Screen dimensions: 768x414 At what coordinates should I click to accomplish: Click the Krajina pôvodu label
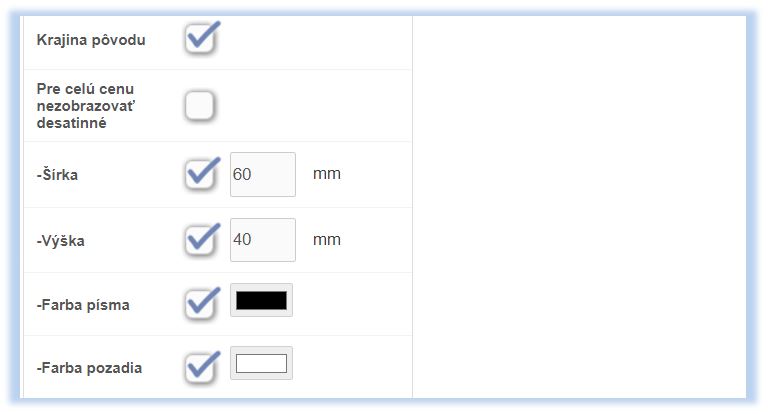click(91, 41)
